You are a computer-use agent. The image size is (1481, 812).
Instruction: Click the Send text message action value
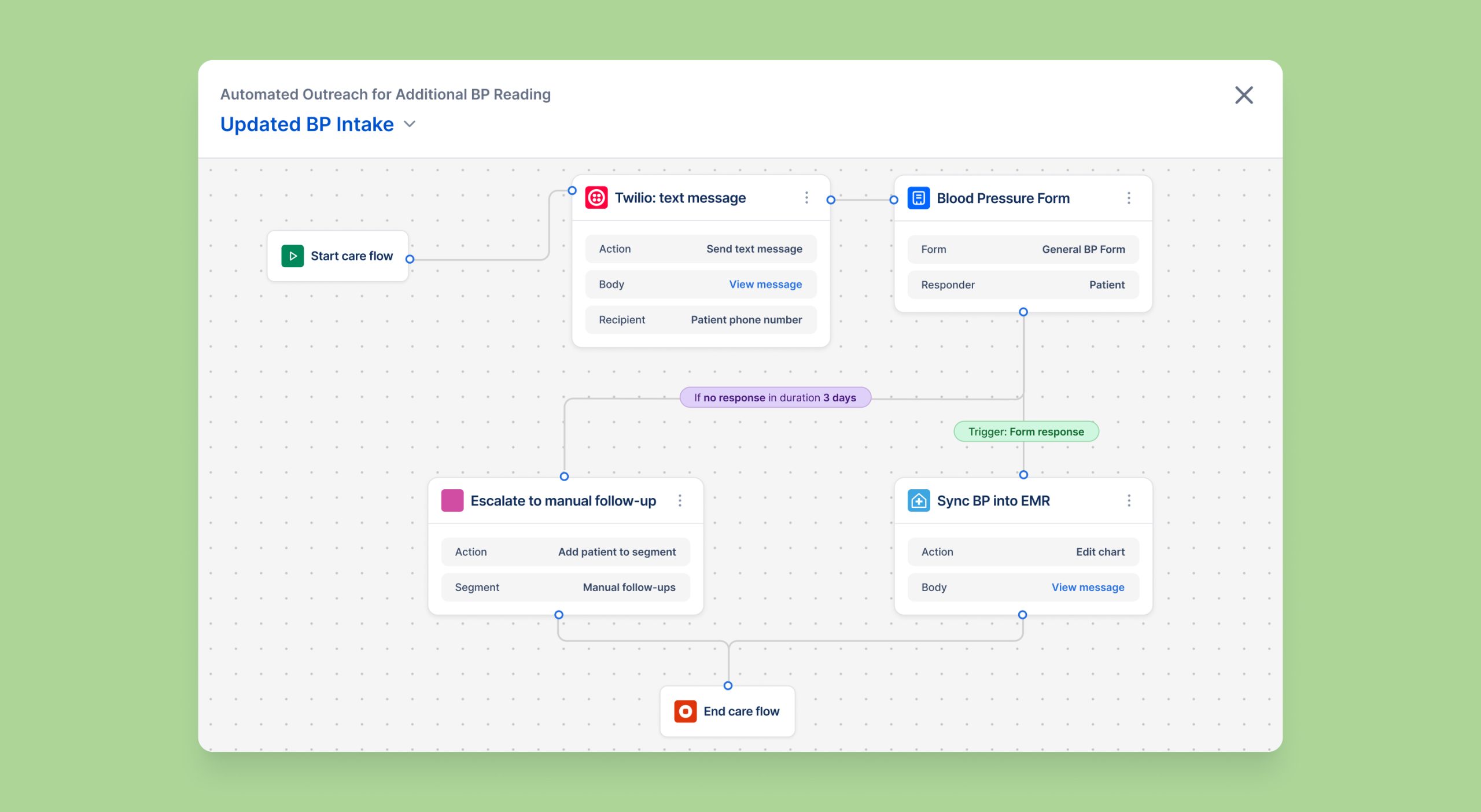pyautogui.click(x=754, y=249)
